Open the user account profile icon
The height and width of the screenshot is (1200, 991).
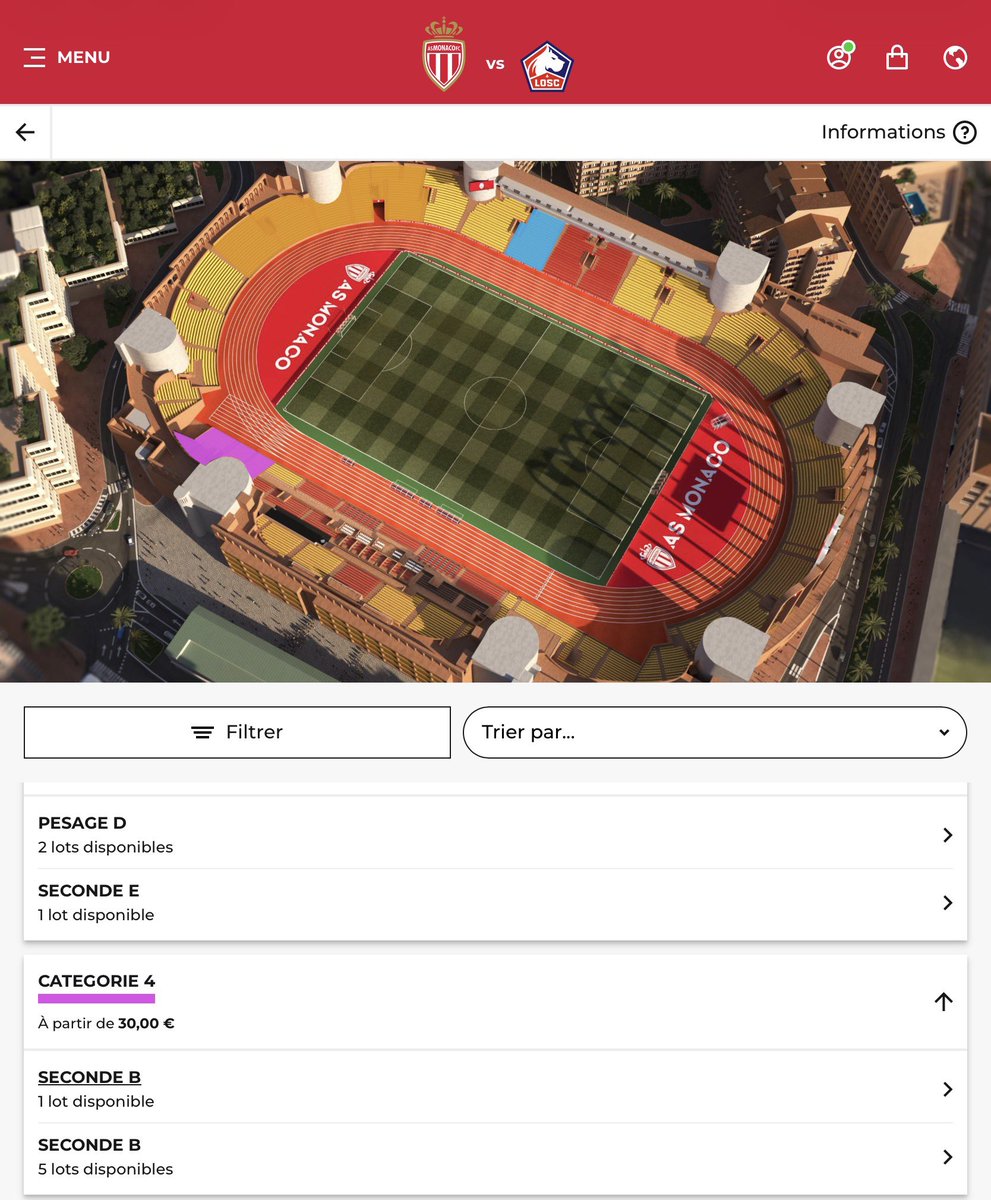click(x=839, y=57)
